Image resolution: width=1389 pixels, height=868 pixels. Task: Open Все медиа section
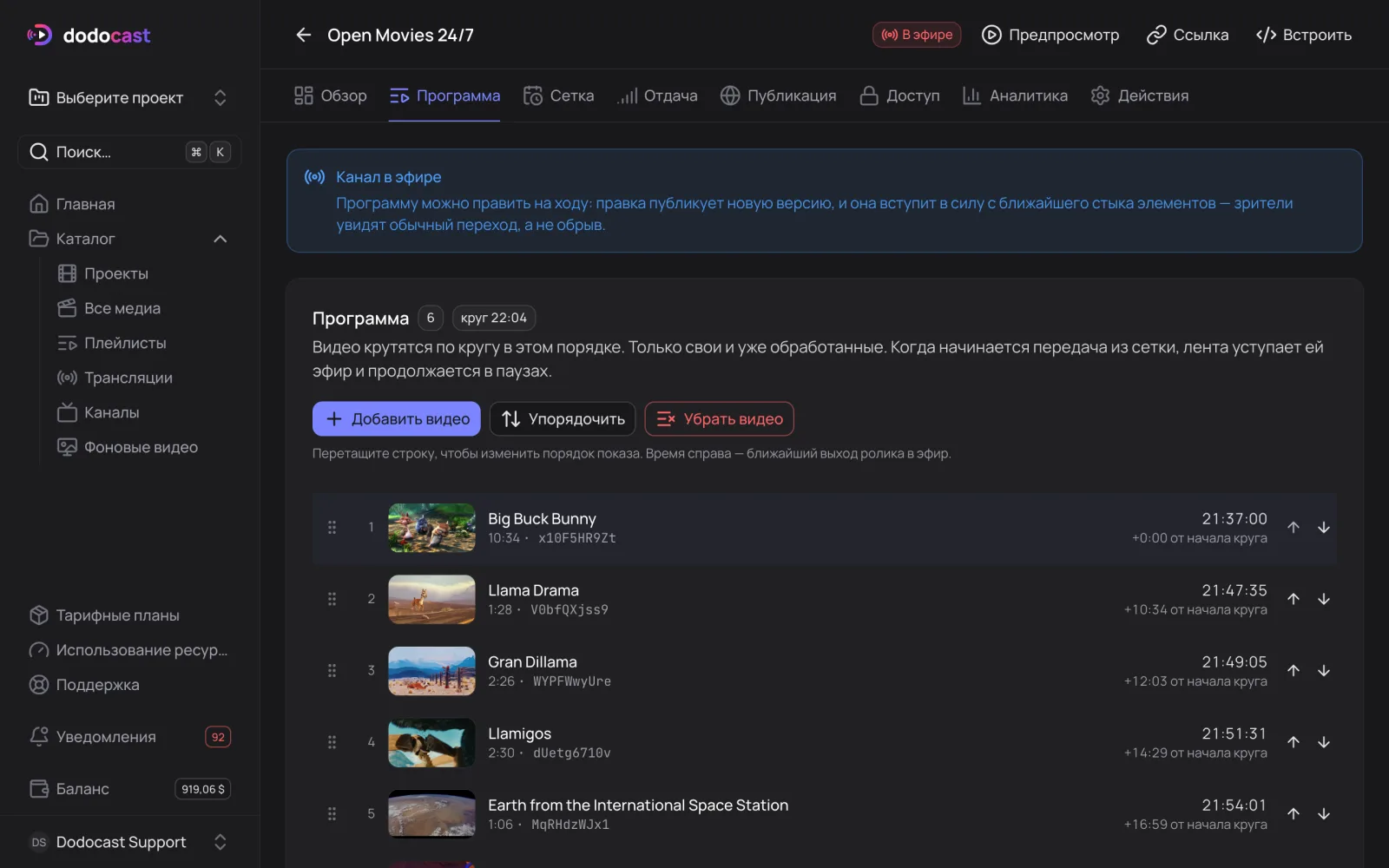143,308
